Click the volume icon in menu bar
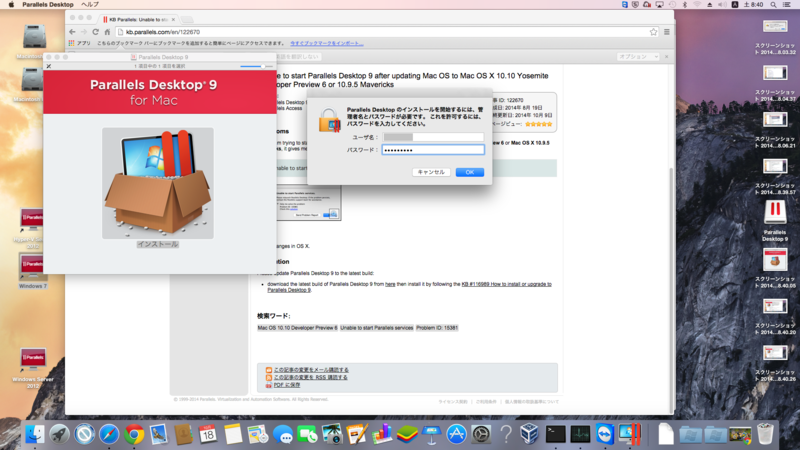800x450 pixels. pos(722,5)
